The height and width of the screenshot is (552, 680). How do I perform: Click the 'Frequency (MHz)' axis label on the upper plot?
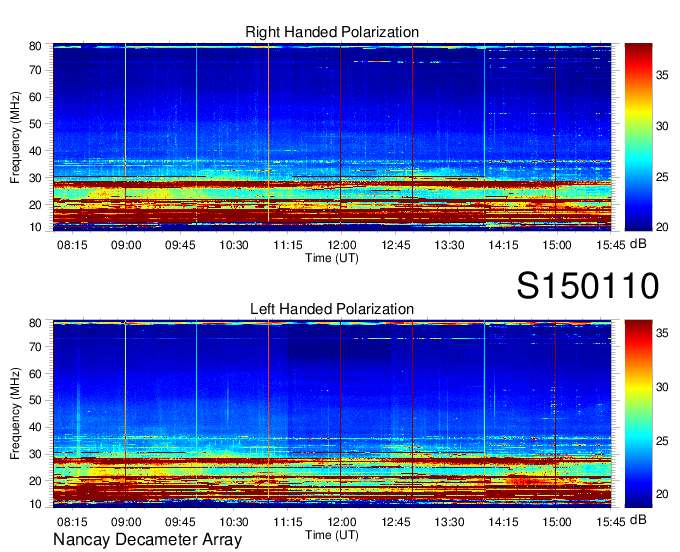pos(15,137)
